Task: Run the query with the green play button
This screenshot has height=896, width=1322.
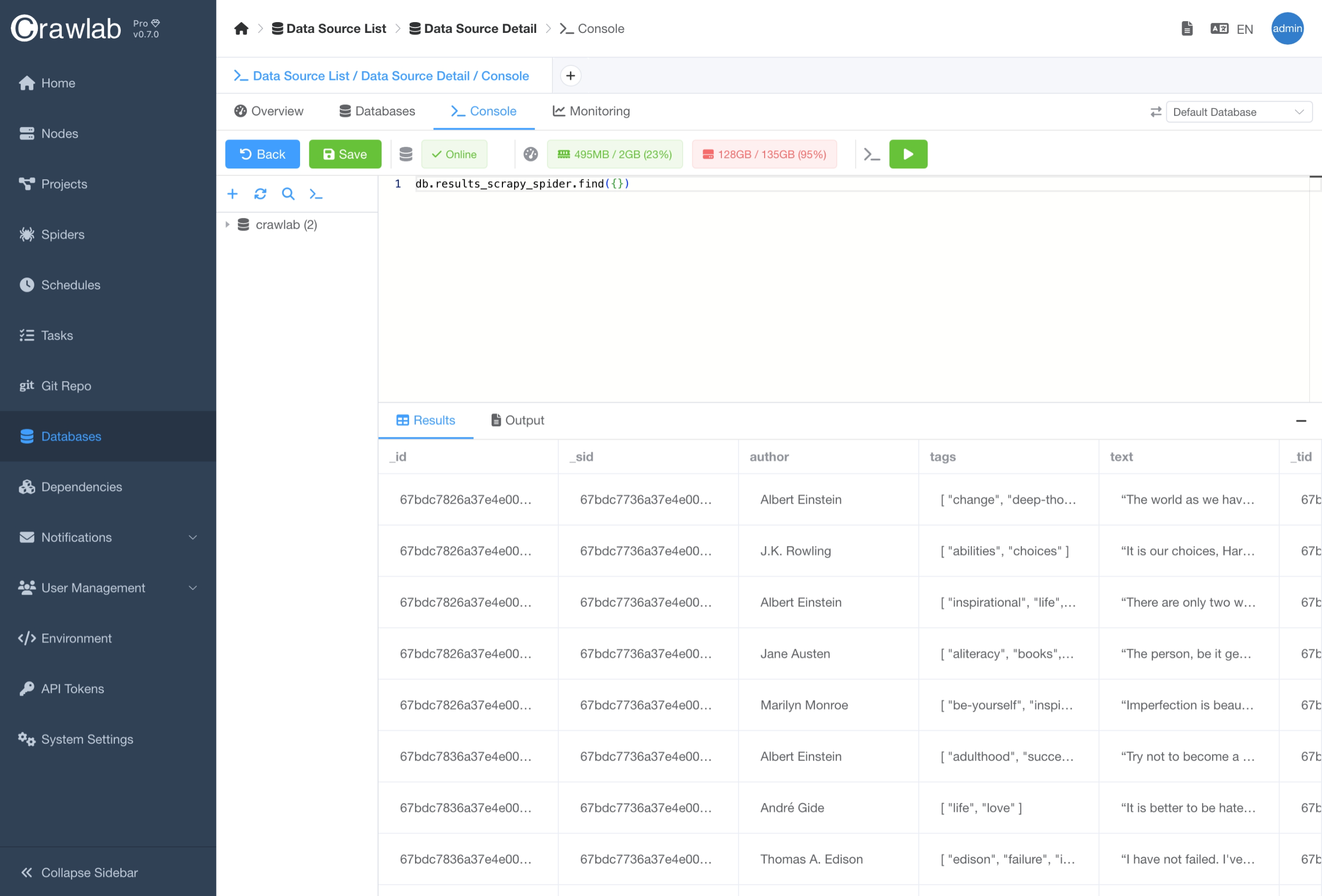Action: (908, 154)
